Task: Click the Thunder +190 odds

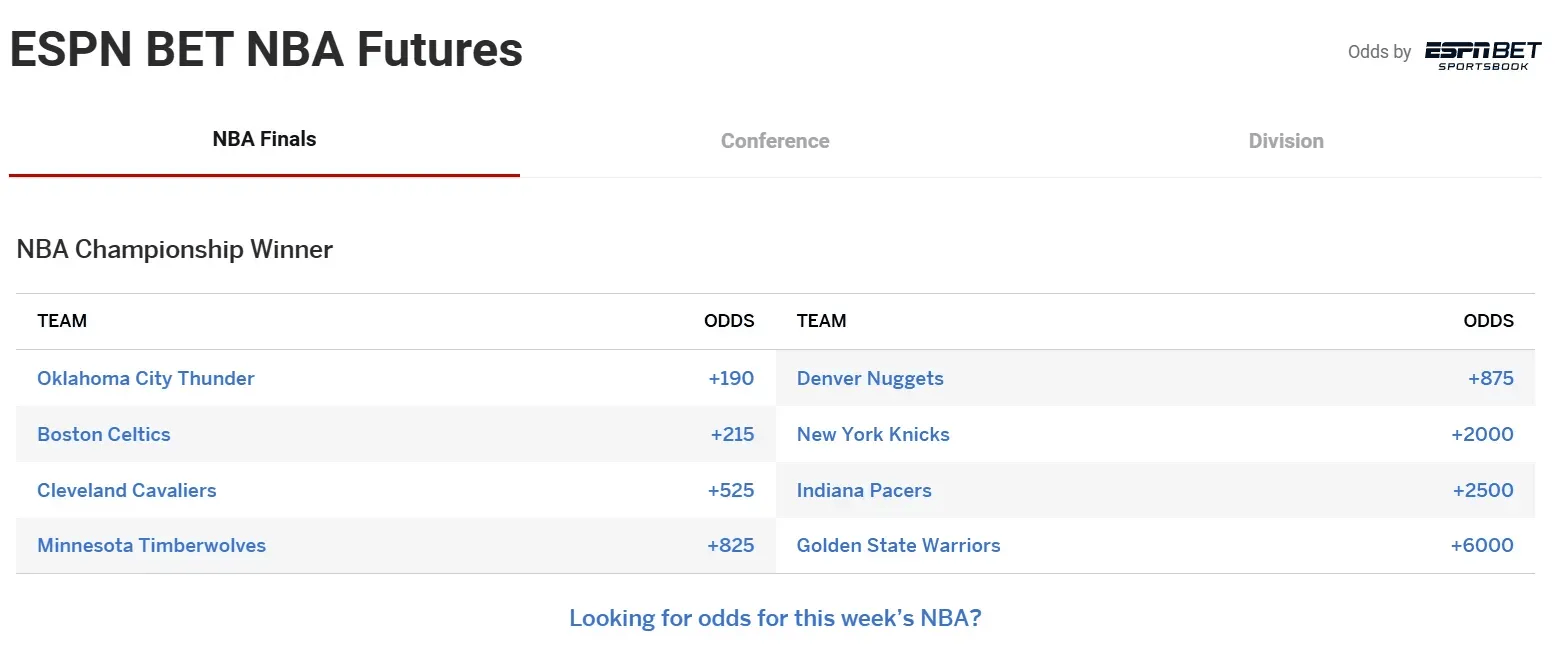Action: (x=731, y=378)
